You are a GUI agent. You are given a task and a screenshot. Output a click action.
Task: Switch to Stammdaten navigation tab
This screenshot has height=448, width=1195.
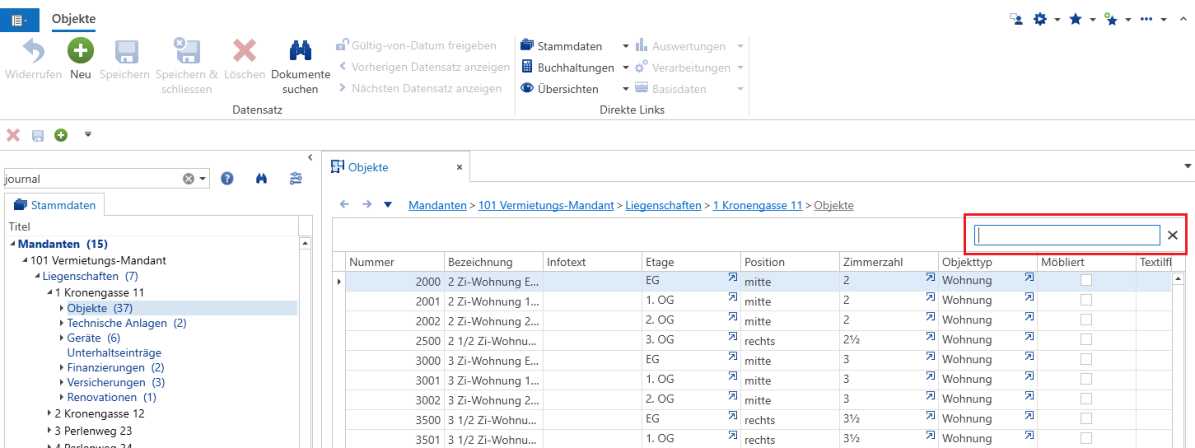coord(55,204)
